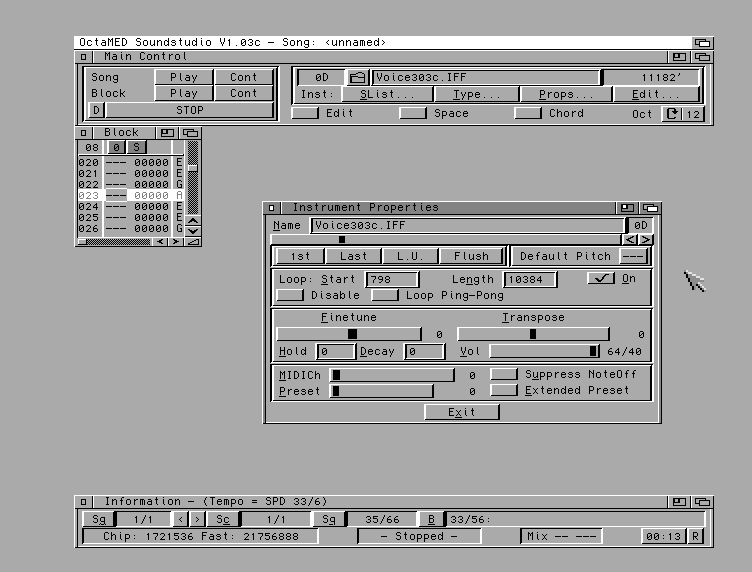Click the Instrument Properties zoom gadget
Screen dimensions: 752x572
coord(626,208)
